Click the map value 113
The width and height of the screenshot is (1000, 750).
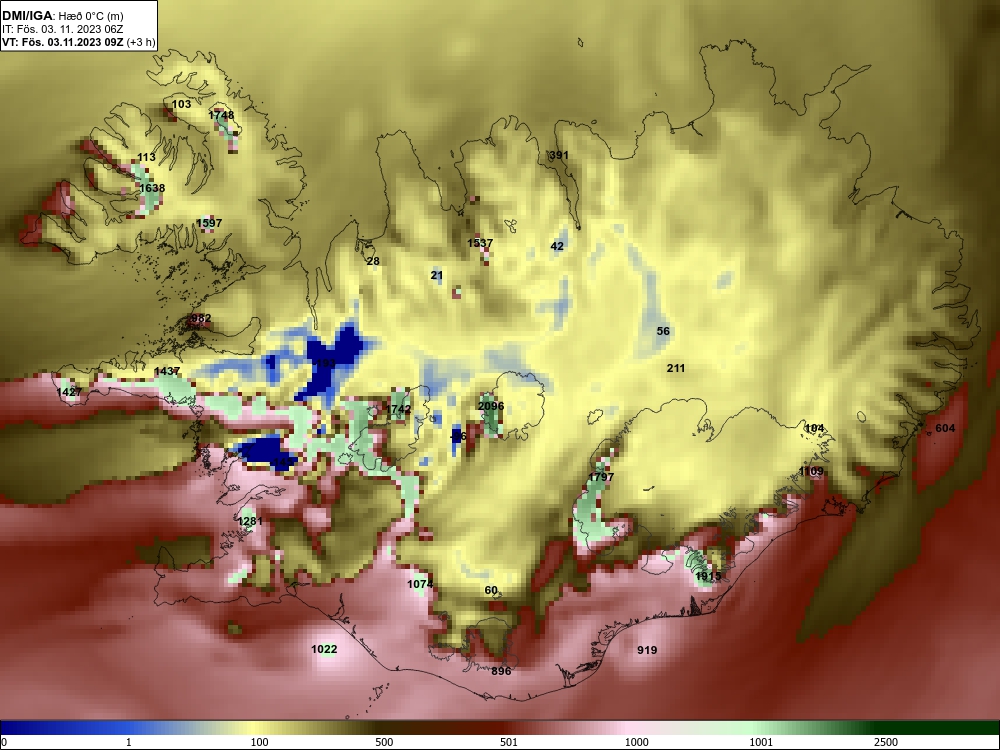(x=146, y=157)
